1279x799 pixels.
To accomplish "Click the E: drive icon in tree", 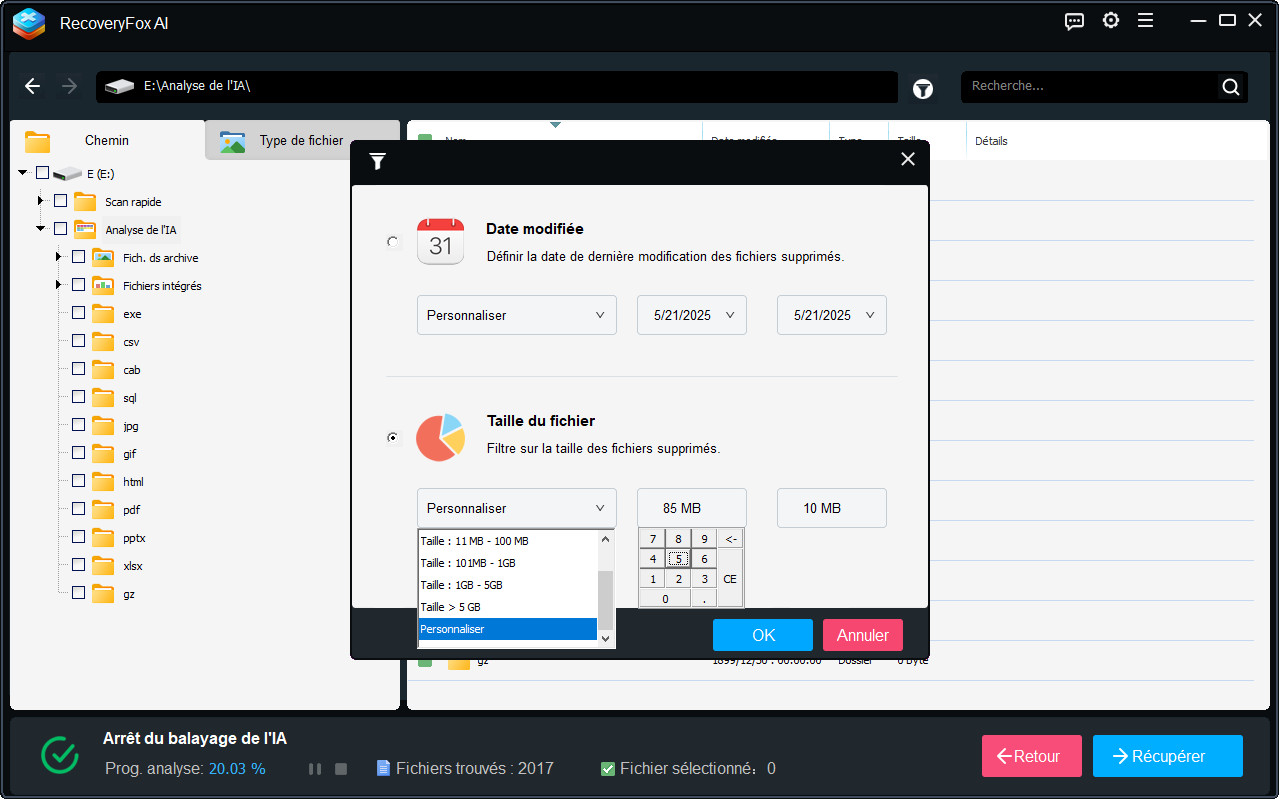I will 67,173.
